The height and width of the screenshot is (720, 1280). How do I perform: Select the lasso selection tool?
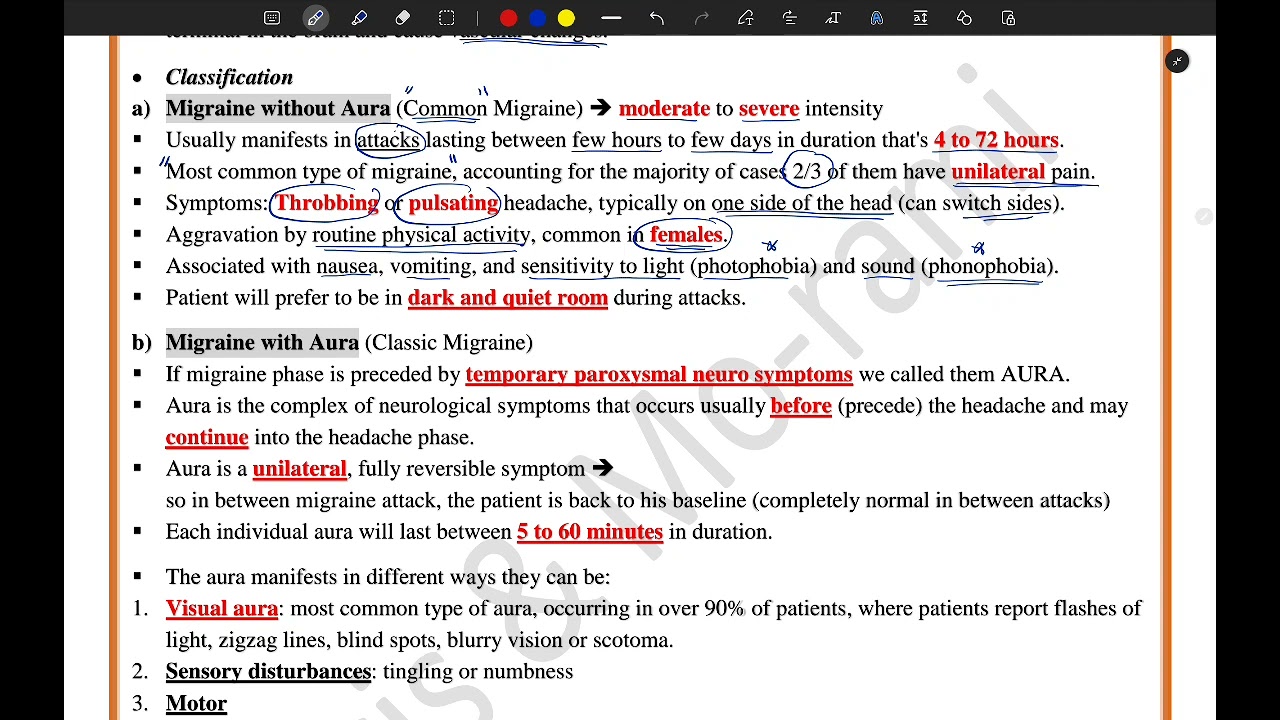click(x=446, y=18)
